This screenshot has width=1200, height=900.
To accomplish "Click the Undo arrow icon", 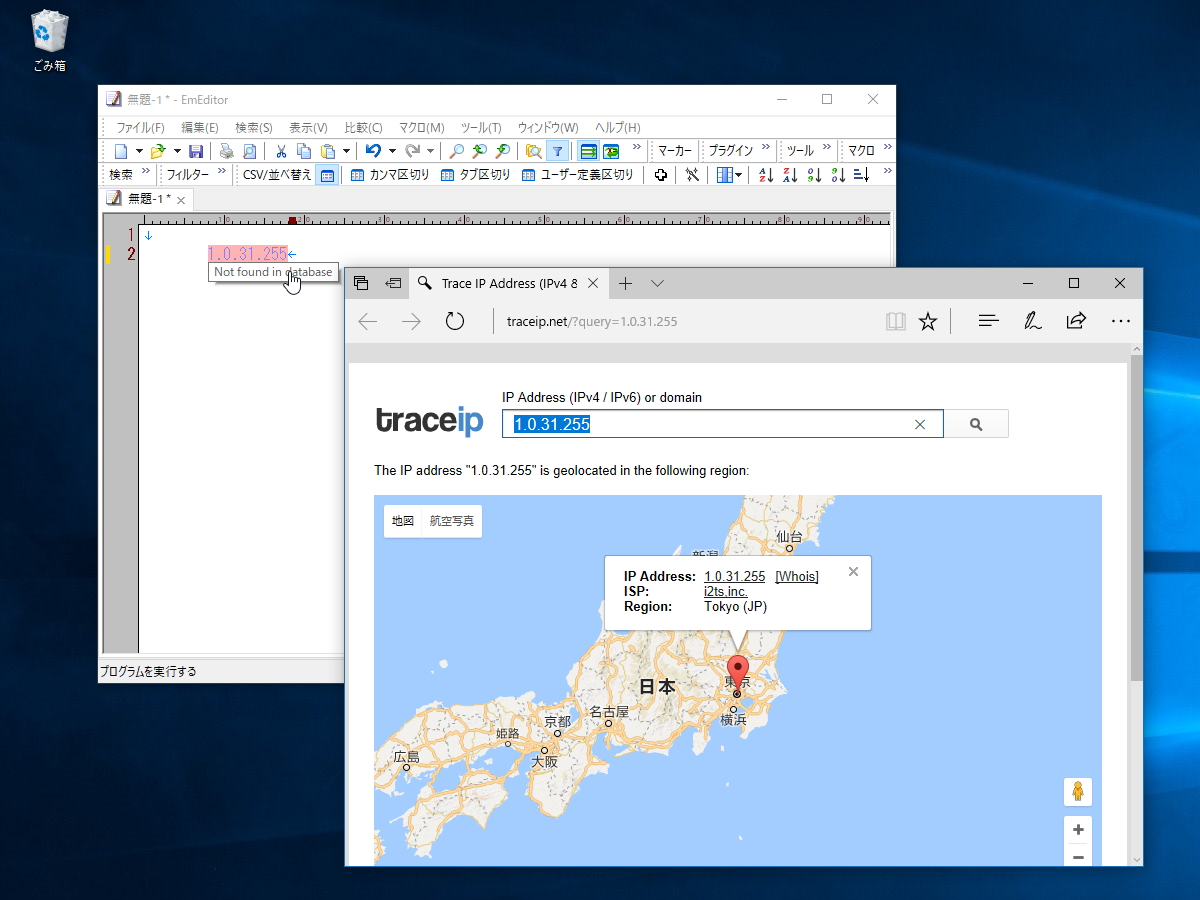I will 373,151.
